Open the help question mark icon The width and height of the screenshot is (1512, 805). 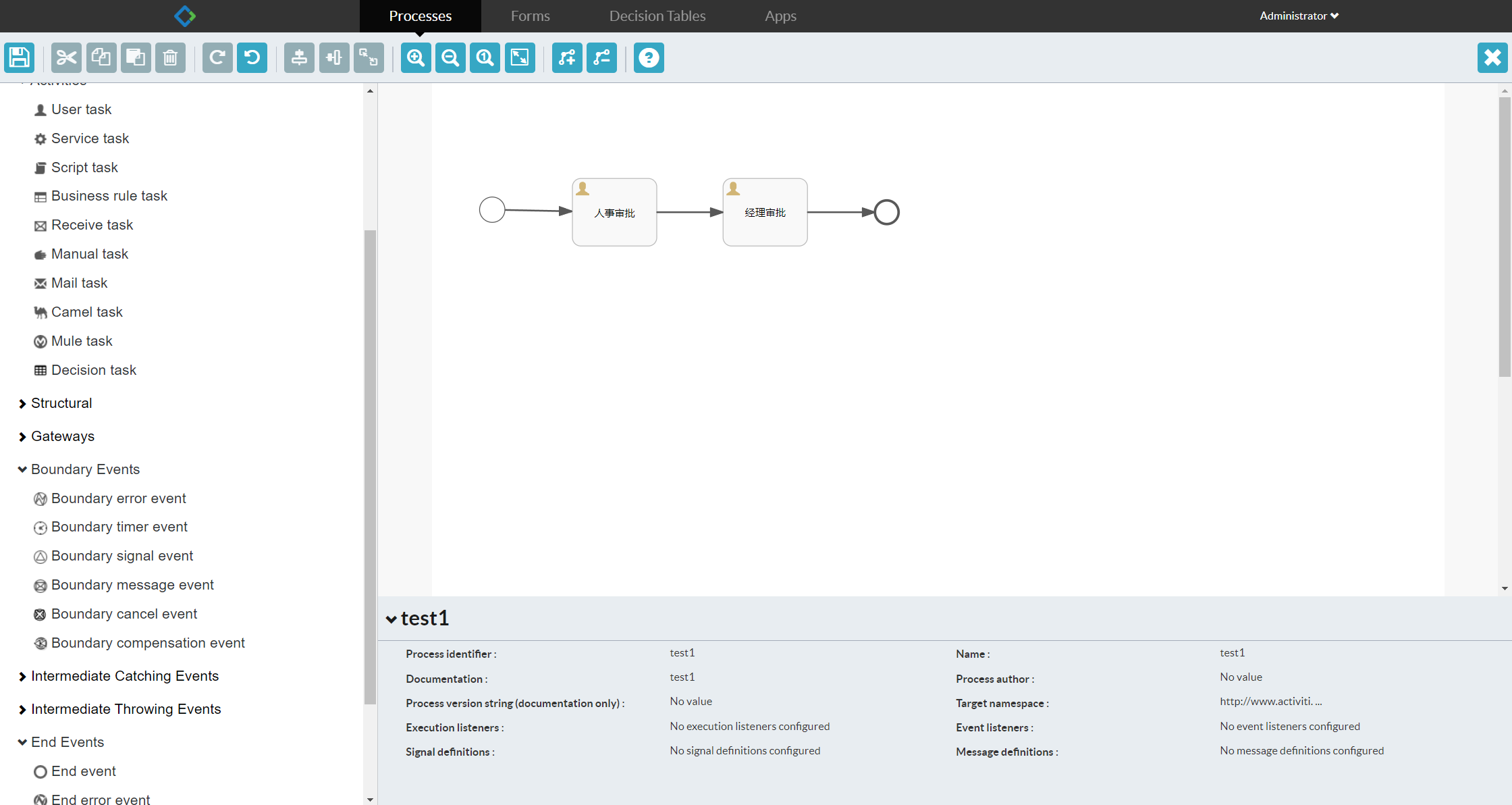(x=649, y=57)
